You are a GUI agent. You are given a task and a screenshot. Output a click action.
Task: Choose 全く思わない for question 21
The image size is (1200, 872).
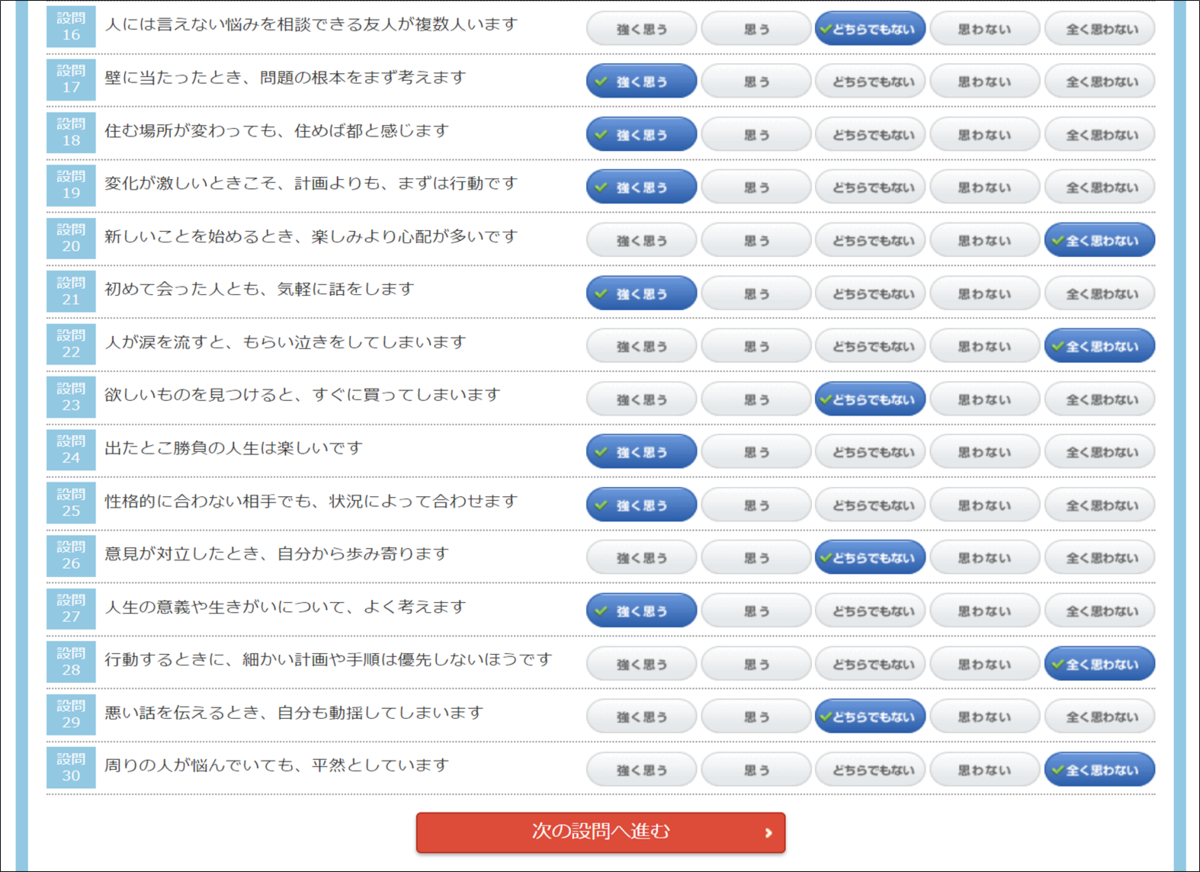(x=1100, y=293)
